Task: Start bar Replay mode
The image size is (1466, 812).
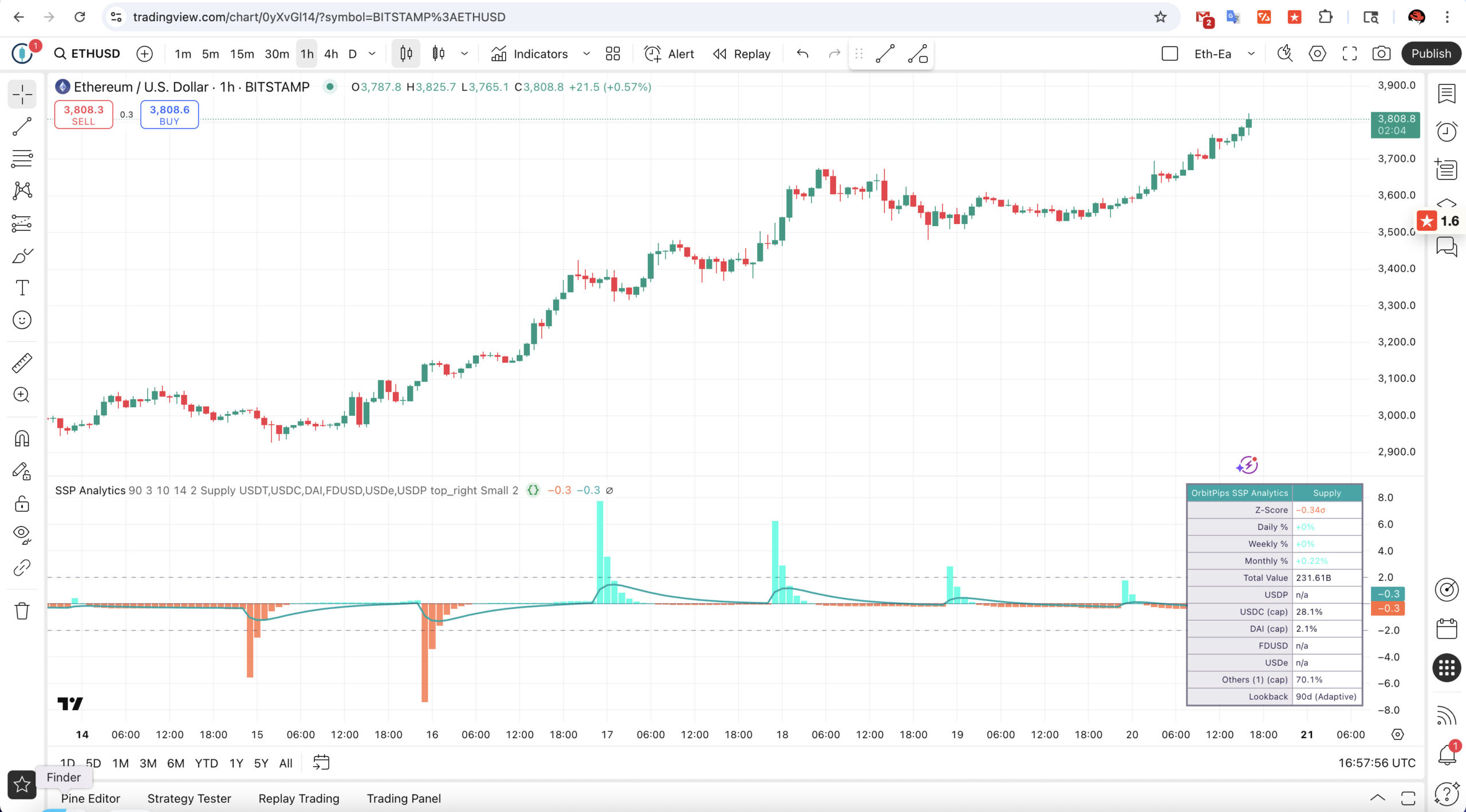Action: 742,54
